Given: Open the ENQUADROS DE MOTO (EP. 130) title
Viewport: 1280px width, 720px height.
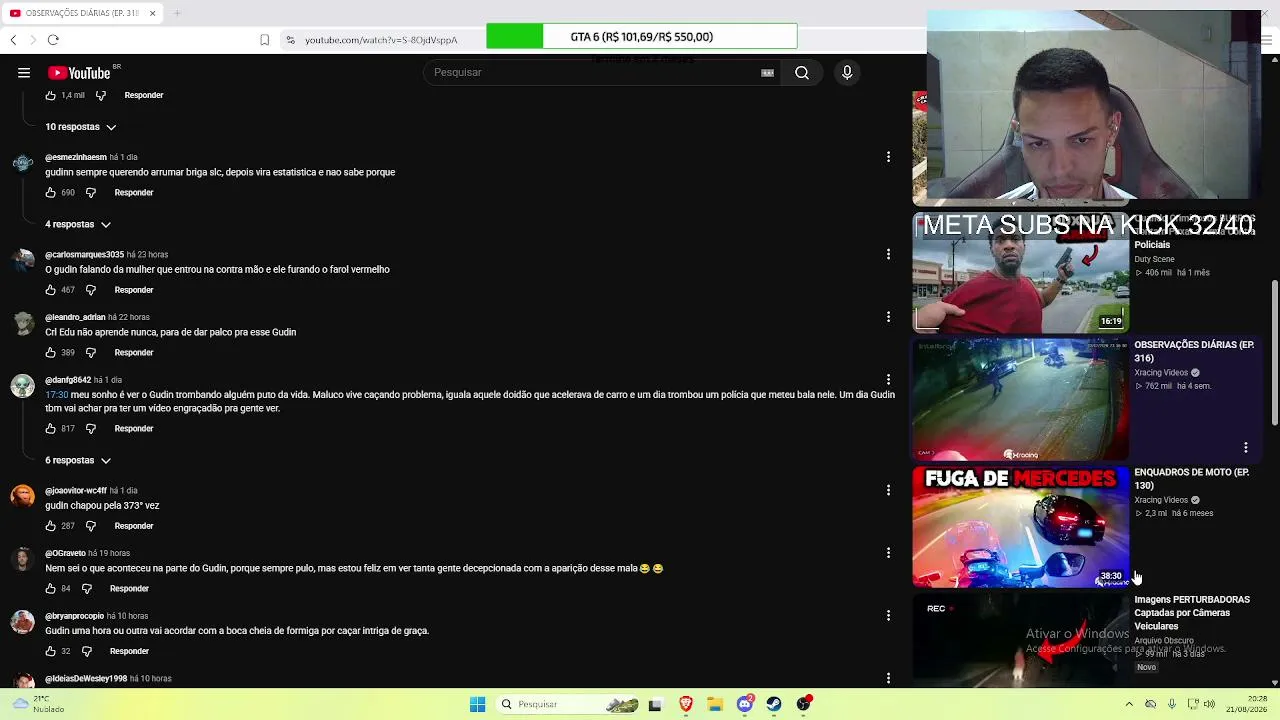Looking at the screenshot, I should point(1192,478).
